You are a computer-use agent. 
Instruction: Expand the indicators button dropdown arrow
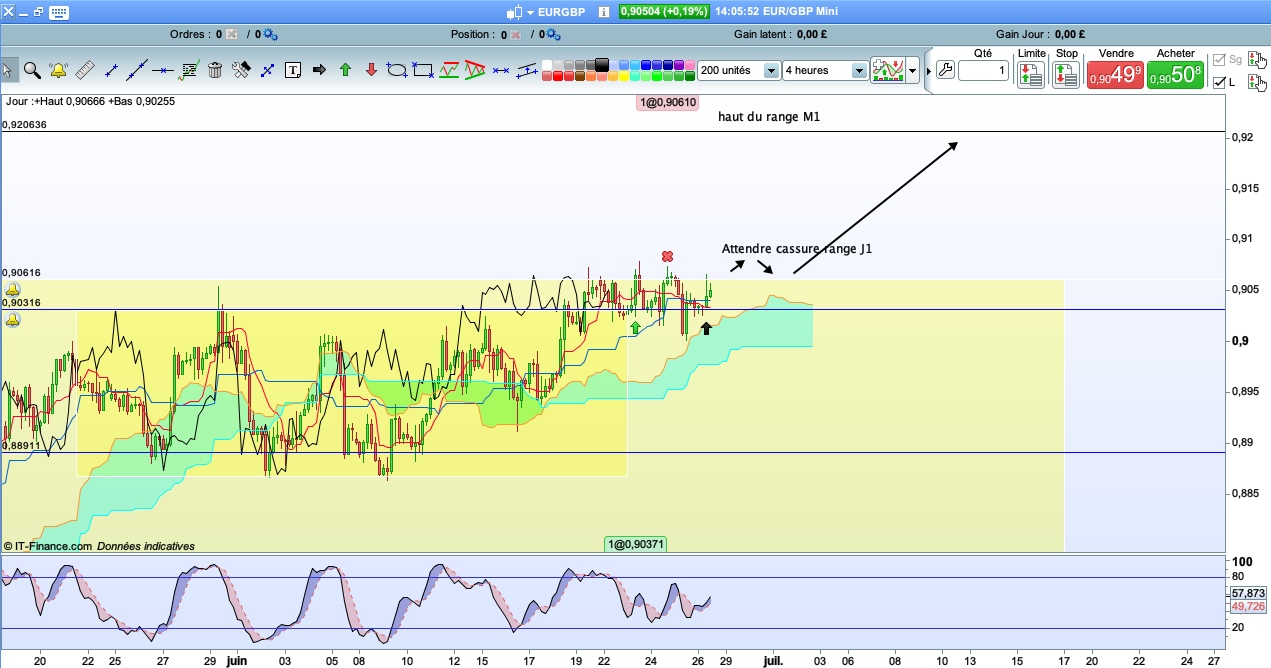point(913,71)
